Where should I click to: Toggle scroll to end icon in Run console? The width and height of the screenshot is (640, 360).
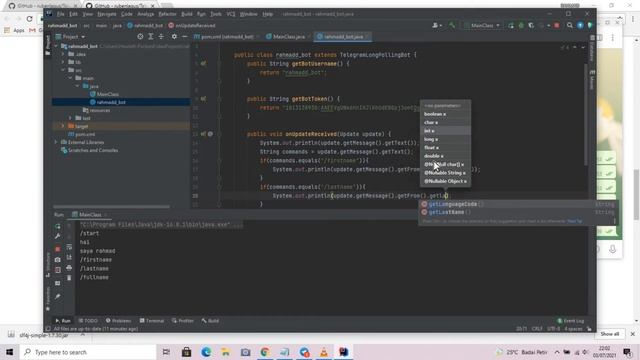[x=69, y=257]
